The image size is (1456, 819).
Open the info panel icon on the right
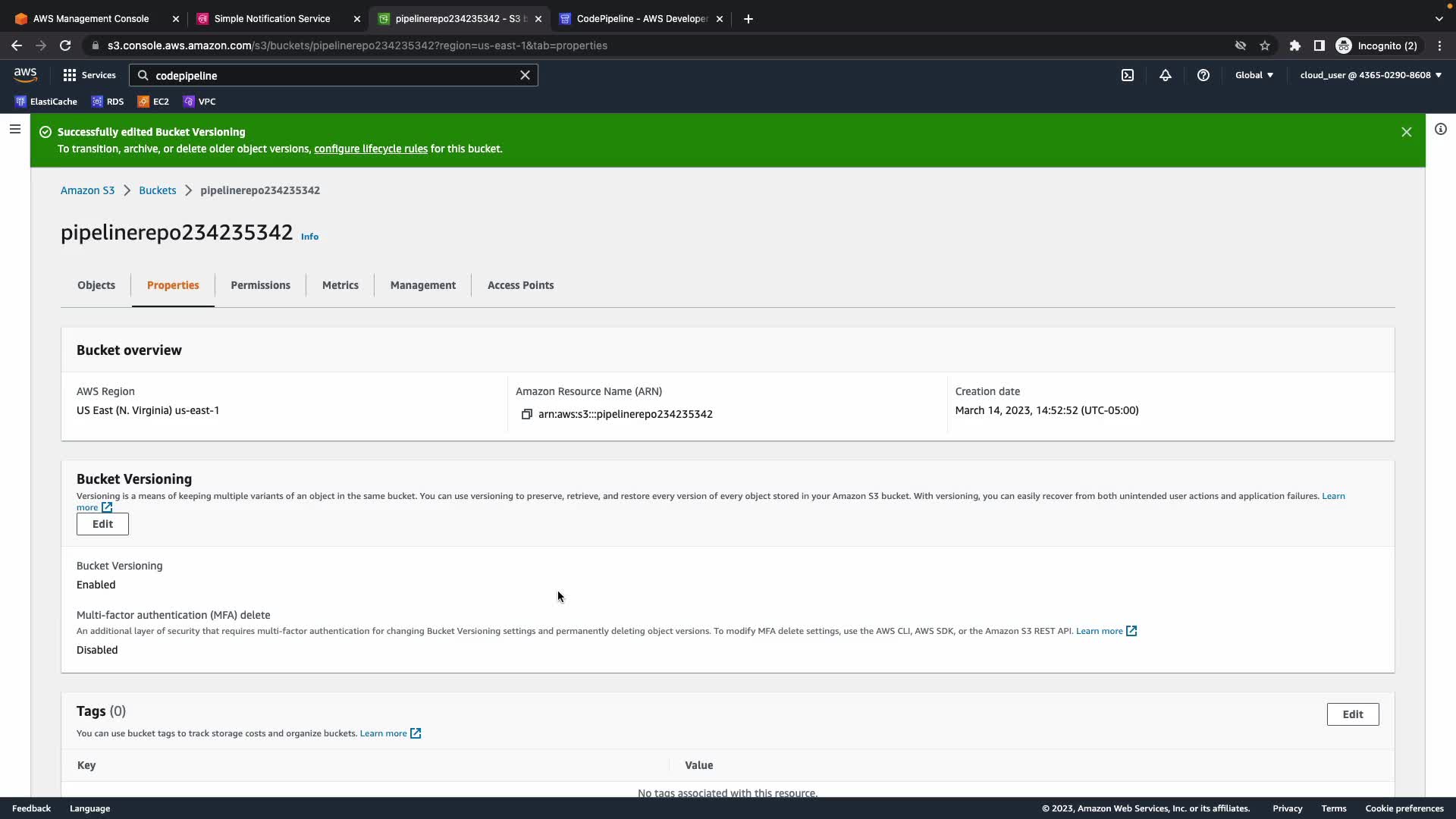[x=1441, y=129]
